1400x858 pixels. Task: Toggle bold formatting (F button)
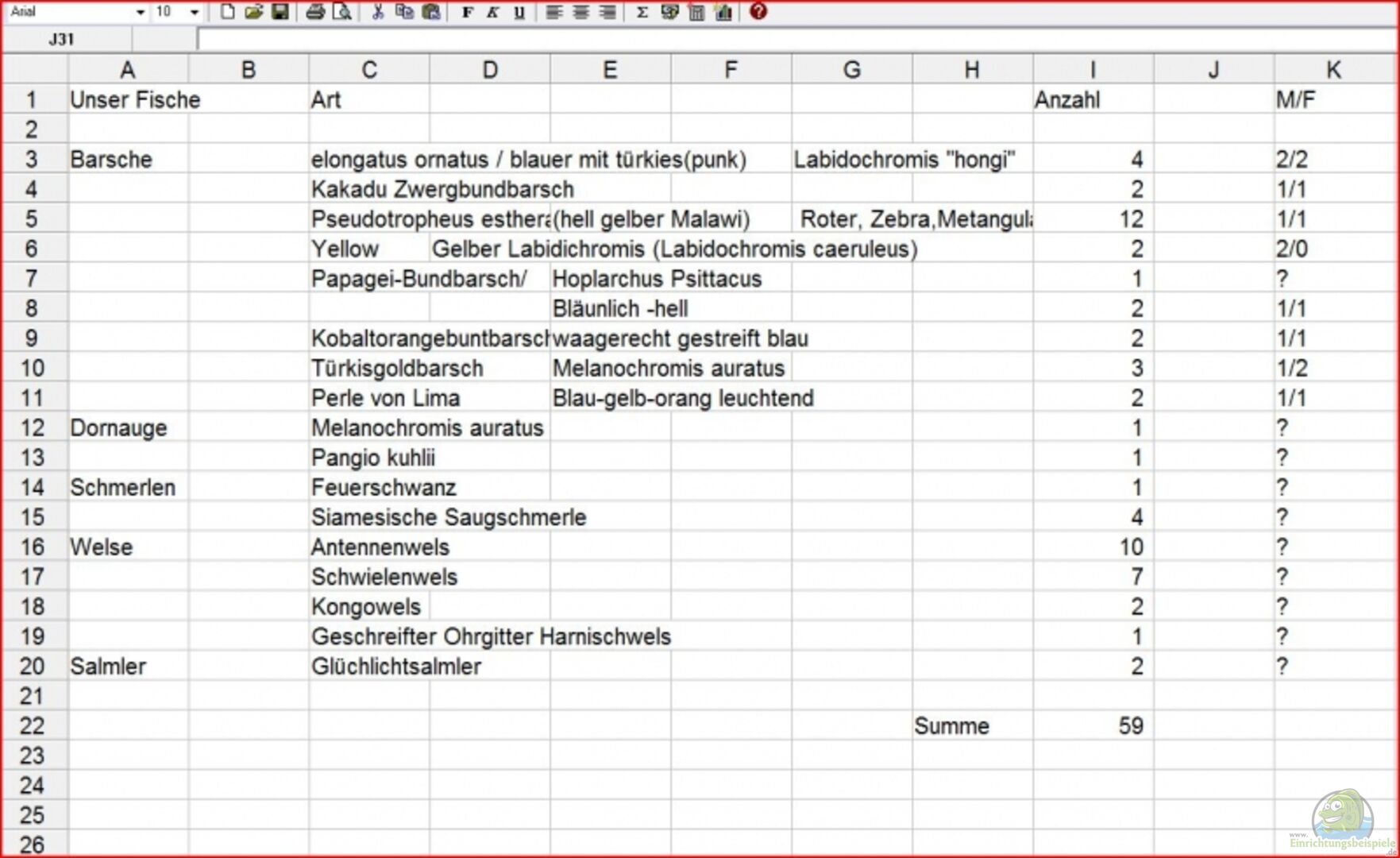tap(467, 12)
